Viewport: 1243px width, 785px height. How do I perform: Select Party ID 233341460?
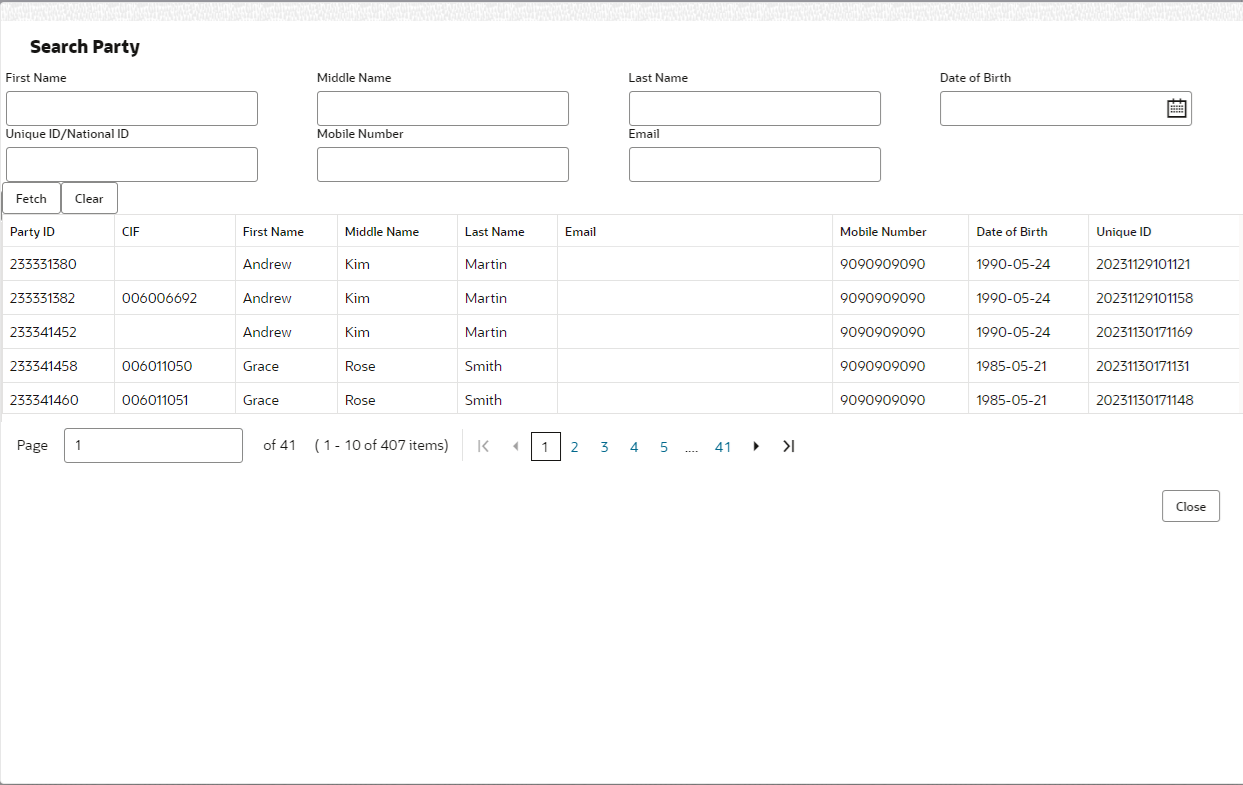click(x=44, y=400)
